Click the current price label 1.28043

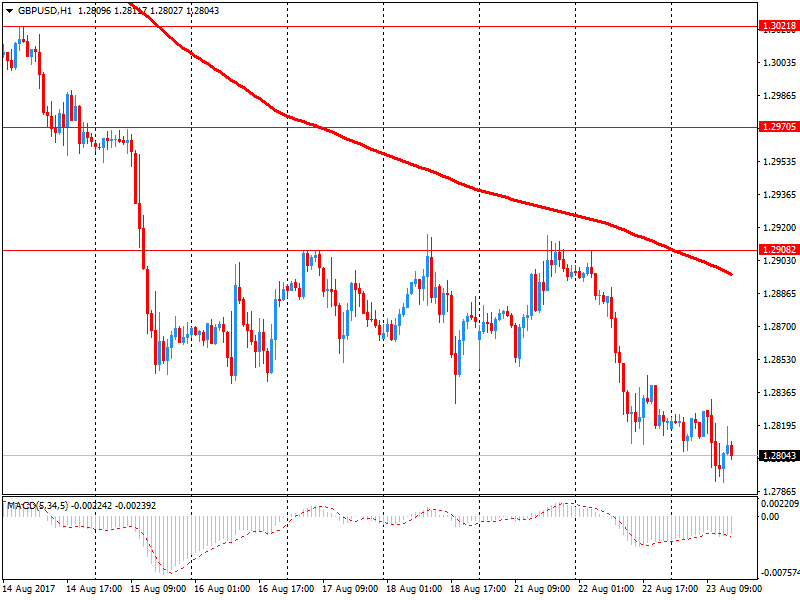[x=779, y=456]
